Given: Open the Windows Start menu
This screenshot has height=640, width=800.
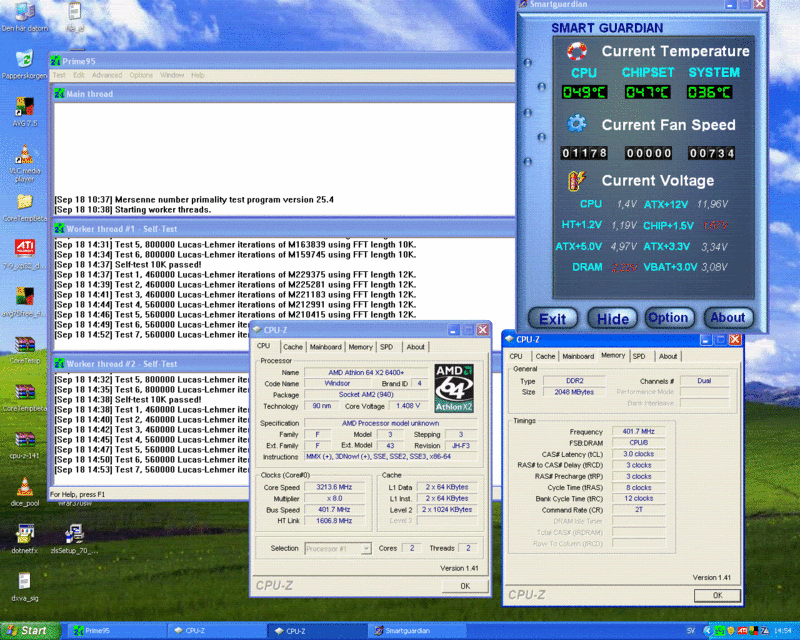Looking at the screenshot, I should coord(30,631).
